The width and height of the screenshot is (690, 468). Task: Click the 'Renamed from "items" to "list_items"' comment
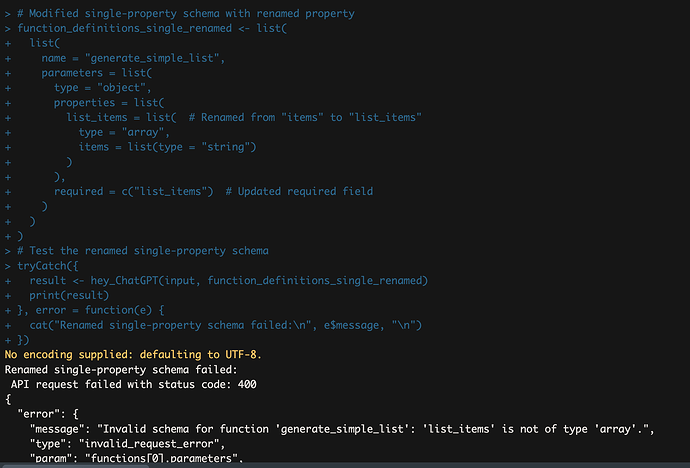click(x=310, y=118)
